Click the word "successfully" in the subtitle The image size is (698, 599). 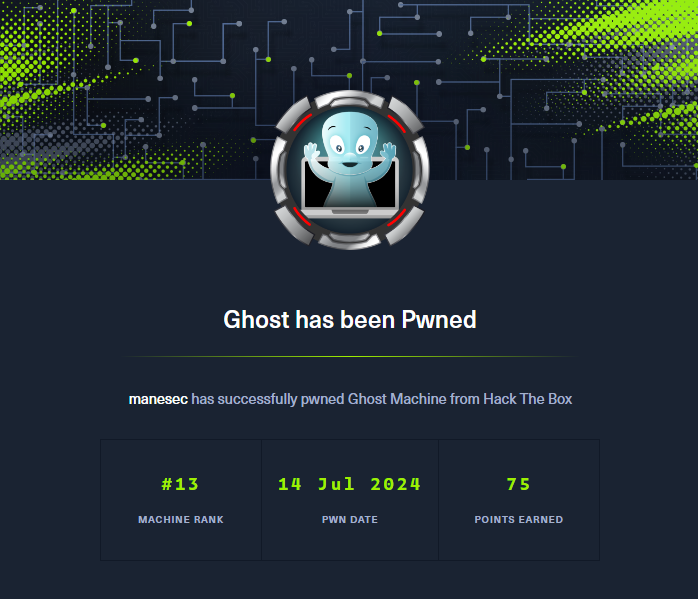[257, 399]
